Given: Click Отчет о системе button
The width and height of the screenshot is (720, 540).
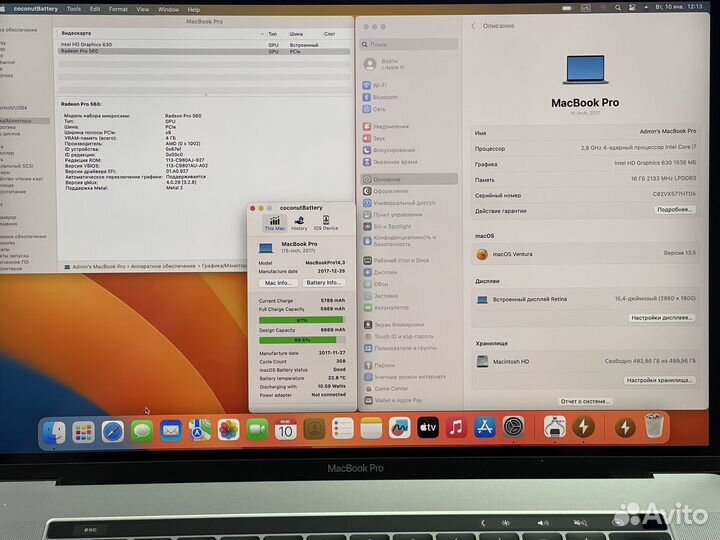Looking at the screenshot, I should coord(585,401).
